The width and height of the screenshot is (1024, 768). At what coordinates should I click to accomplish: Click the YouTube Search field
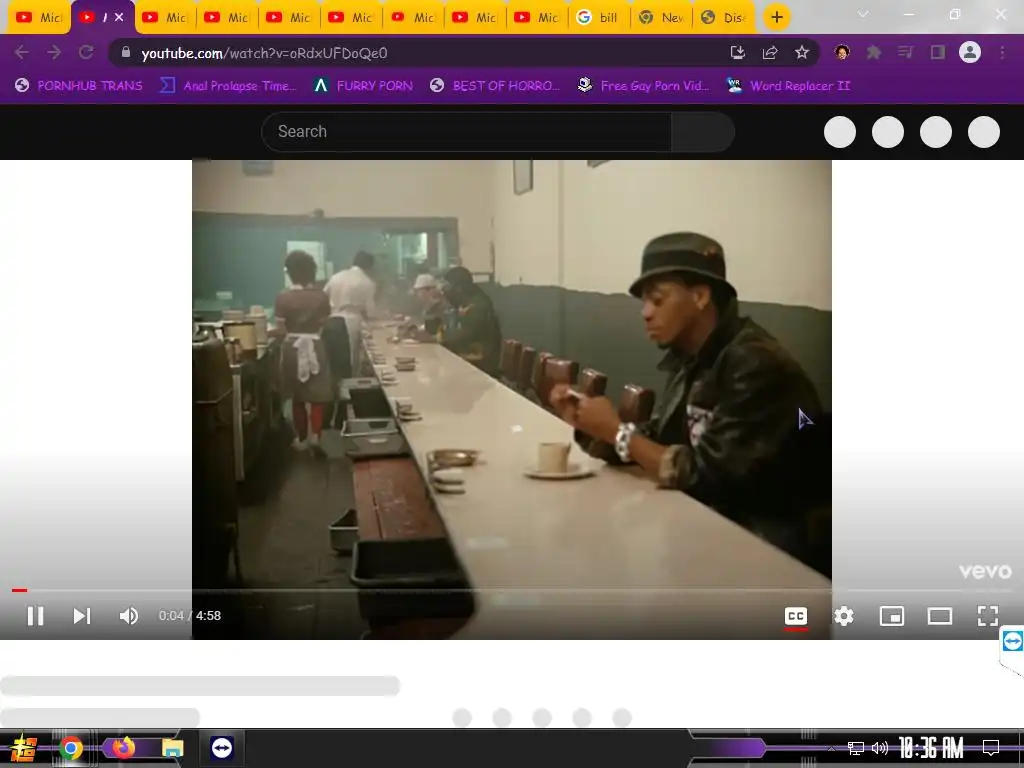[466, 132]
